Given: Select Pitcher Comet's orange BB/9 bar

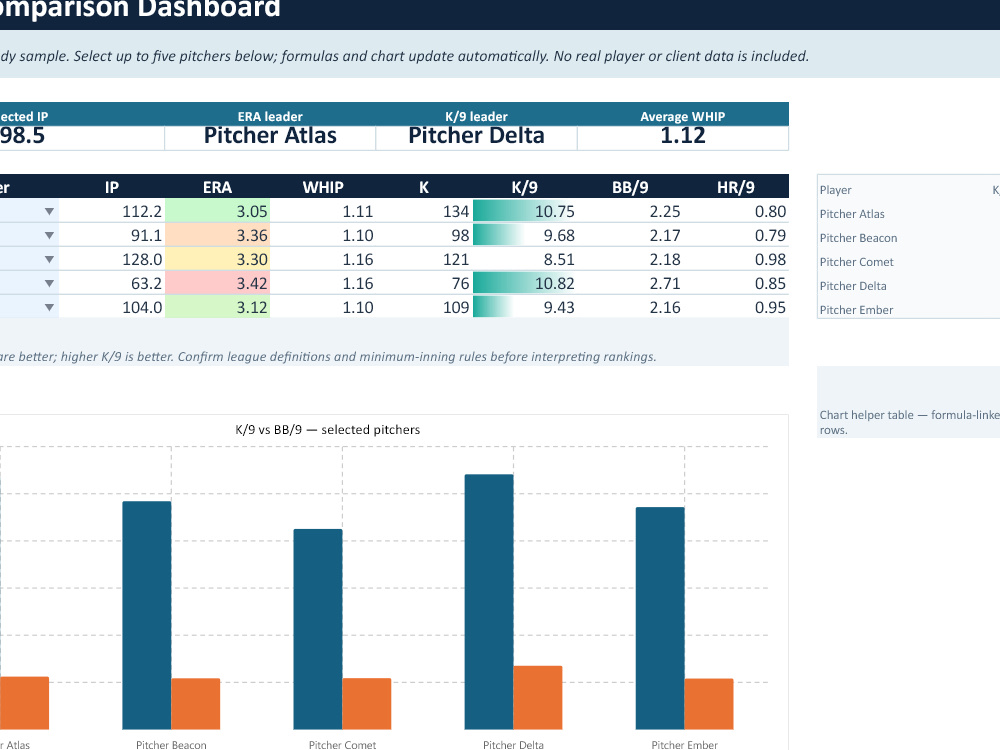Looking at the screenshot, I should coord(367,703).
